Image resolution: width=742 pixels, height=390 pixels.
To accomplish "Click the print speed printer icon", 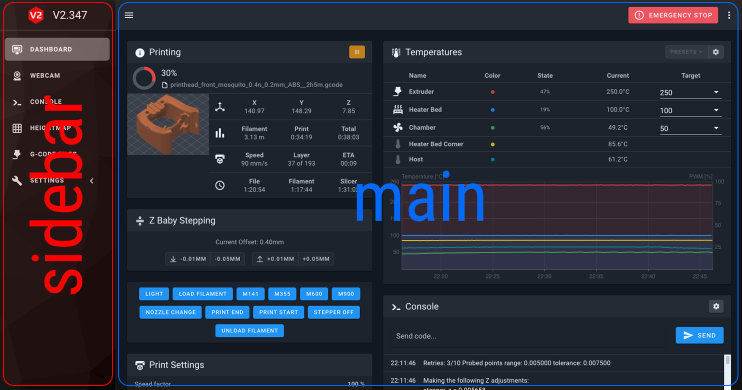I will click(x=220, y=159).
